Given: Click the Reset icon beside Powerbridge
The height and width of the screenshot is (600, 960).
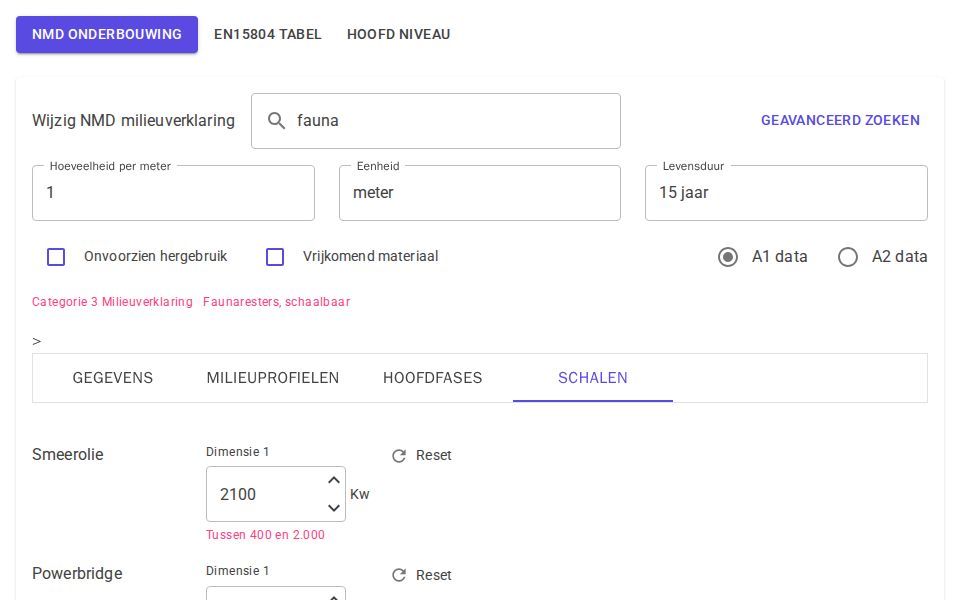Looking at the screenshot, I should [x=399, y=575].
